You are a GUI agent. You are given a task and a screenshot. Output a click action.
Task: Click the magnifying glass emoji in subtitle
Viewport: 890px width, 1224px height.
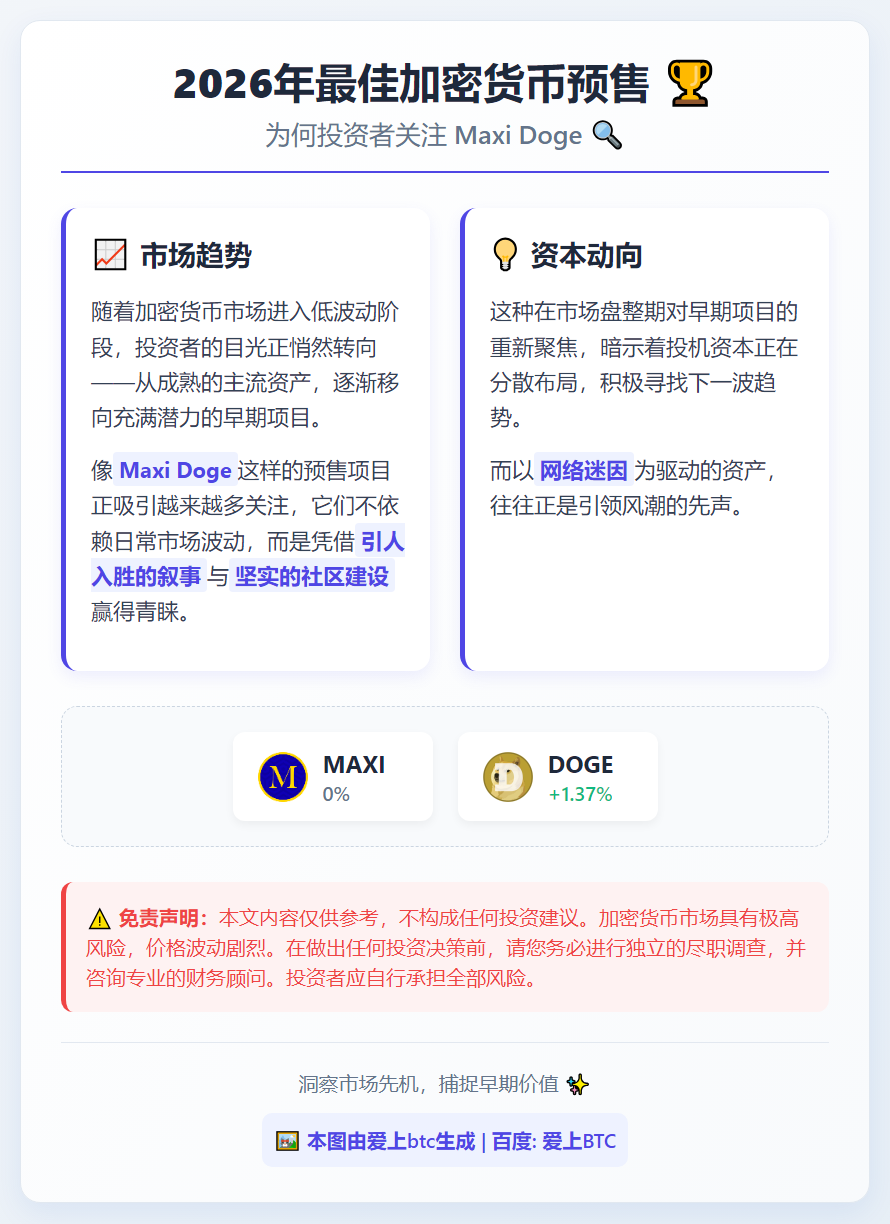click(607, 135)
